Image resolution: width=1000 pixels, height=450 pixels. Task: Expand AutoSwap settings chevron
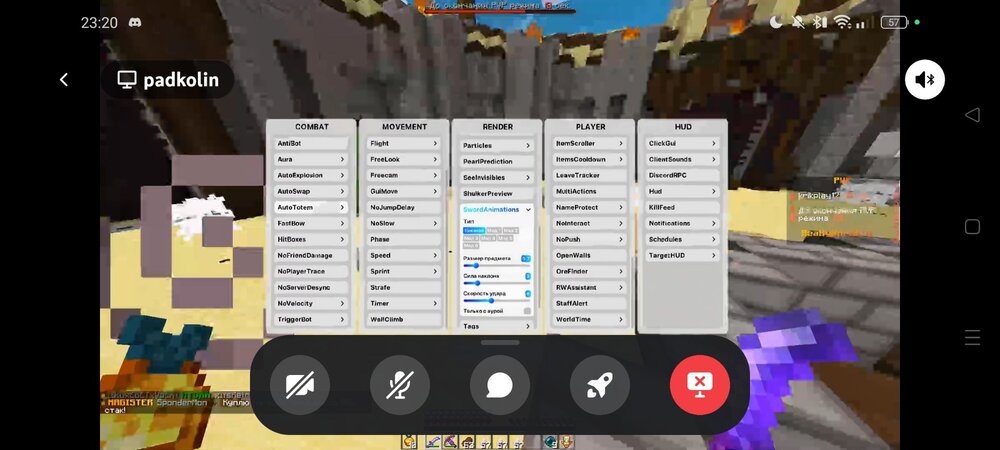[342, 191]
